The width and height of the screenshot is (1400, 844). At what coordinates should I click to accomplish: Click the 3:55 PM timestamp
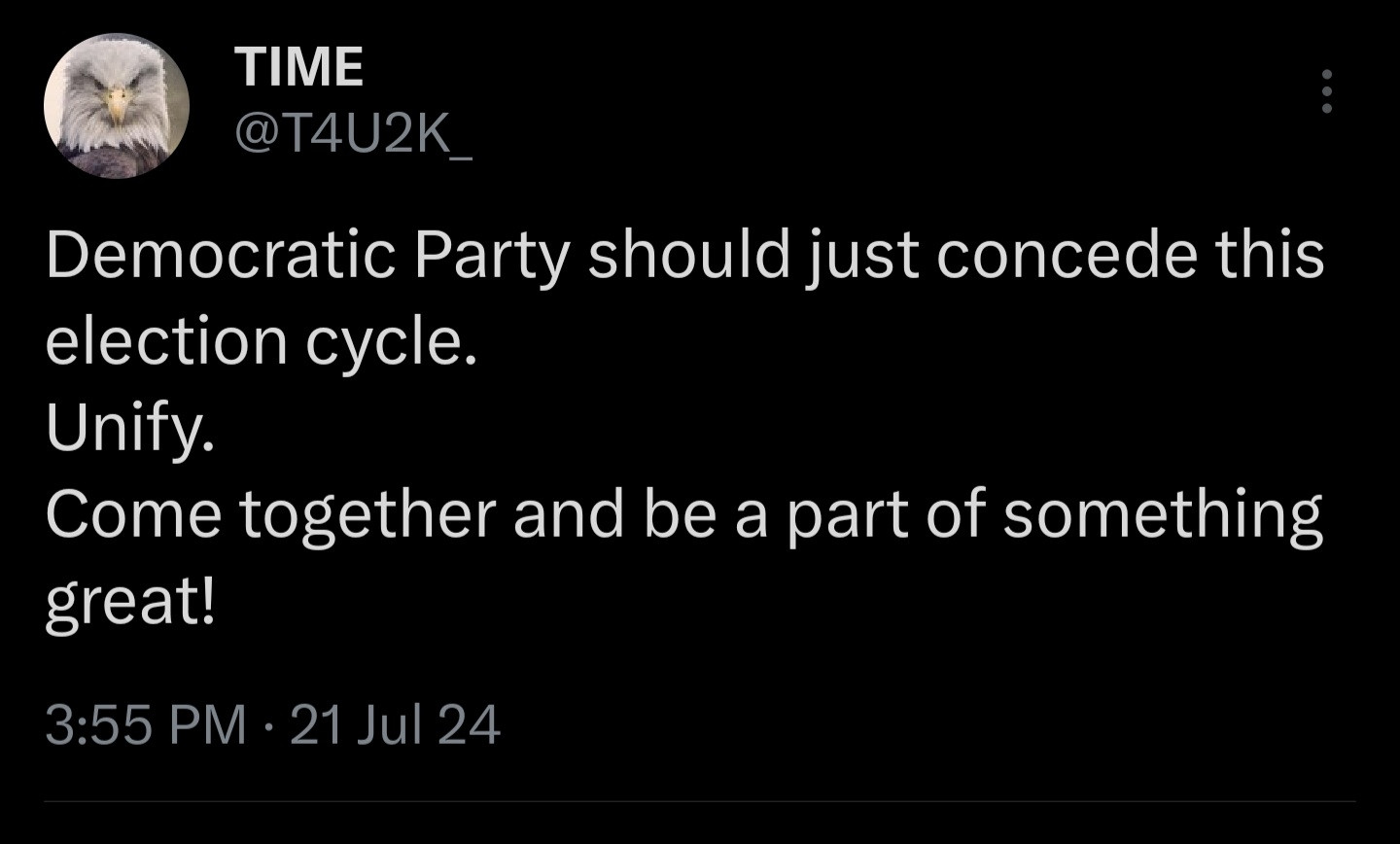point(146,725)
